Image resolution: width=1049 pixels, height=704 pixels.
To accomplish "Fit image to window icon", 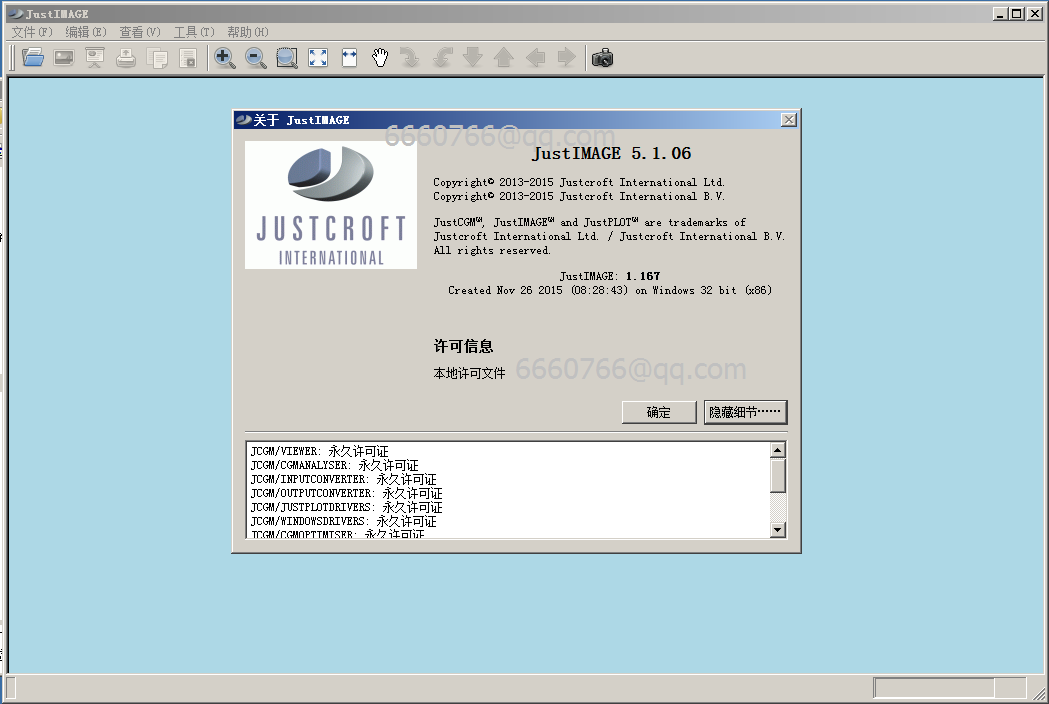I will click(x=318, y=58).
